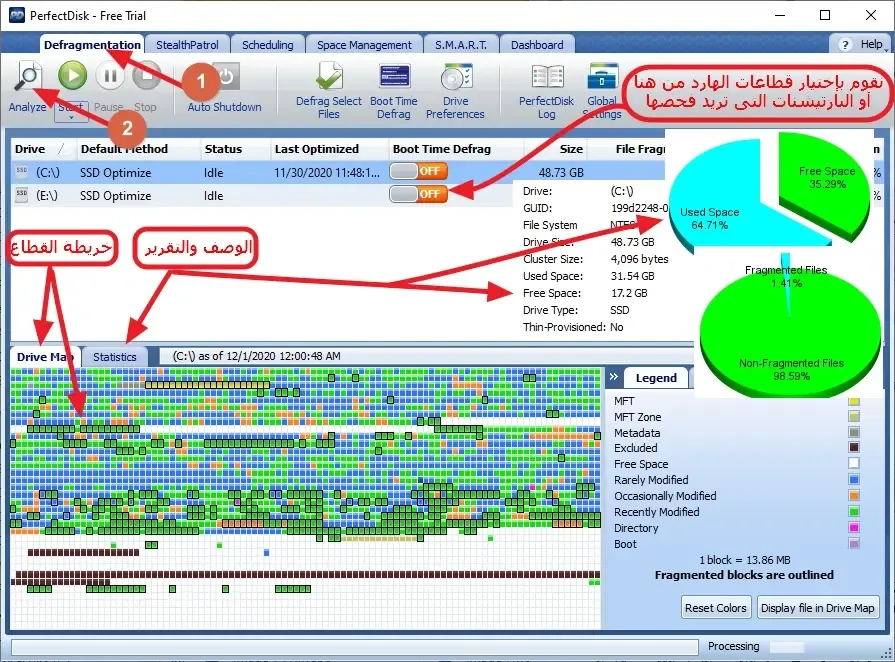Change Occasionally Modified color swatch
Viewport: 895px width, 662px height.
click(854, 495)
